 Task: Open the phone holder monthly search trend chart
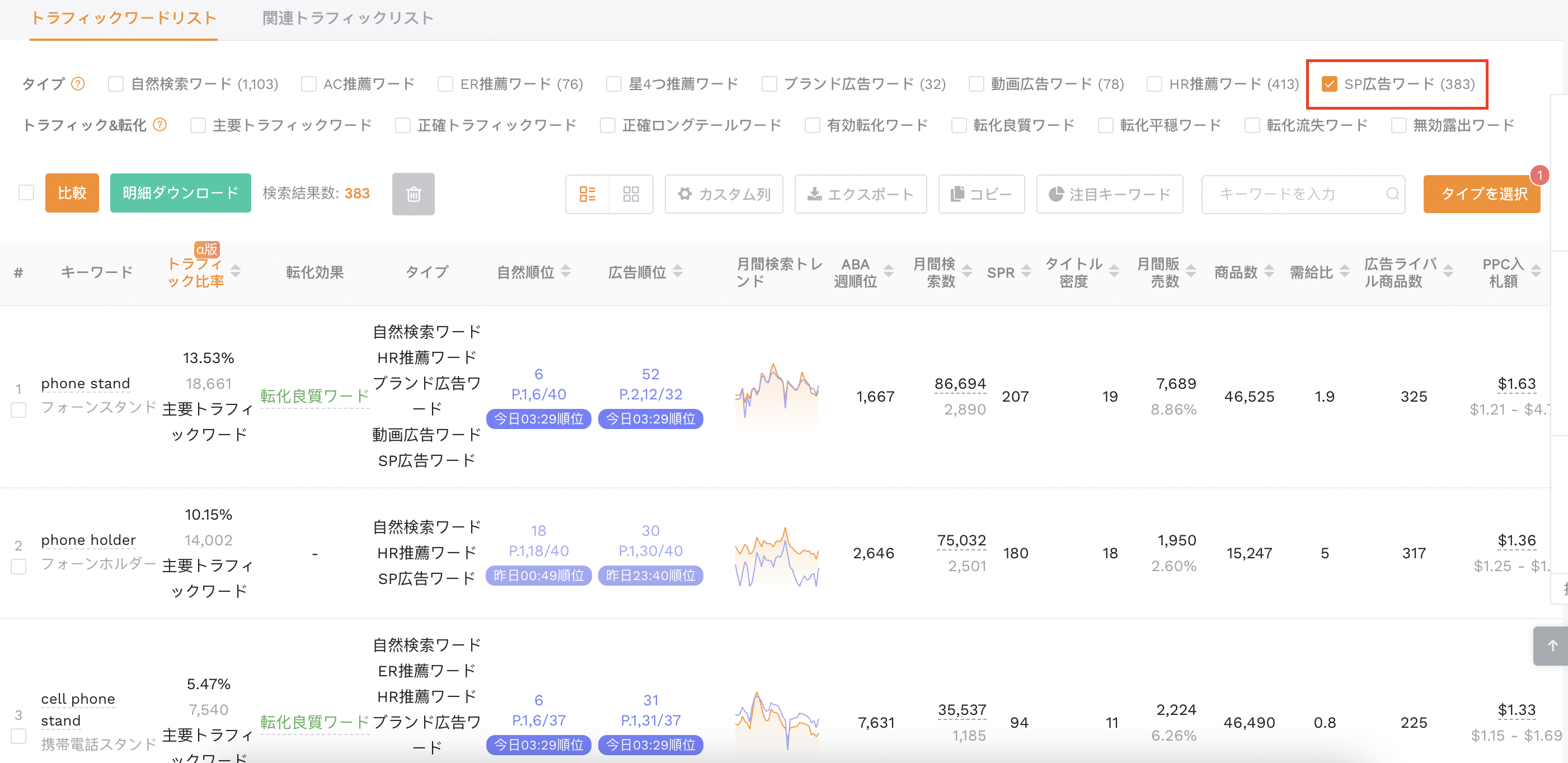(x=777, y=555)
